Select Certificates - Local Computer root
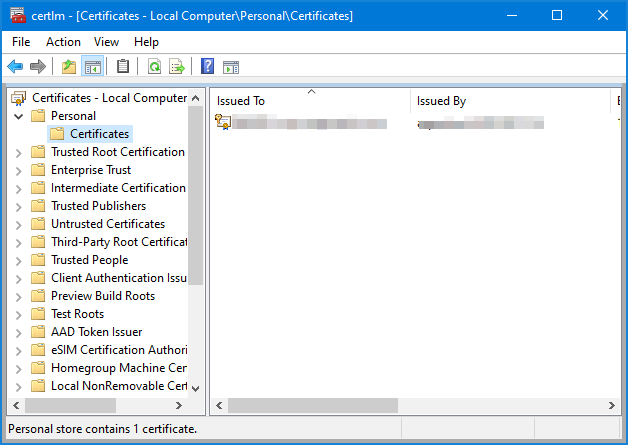The width and height of the screenshot is (628, 445). (109, 98)
